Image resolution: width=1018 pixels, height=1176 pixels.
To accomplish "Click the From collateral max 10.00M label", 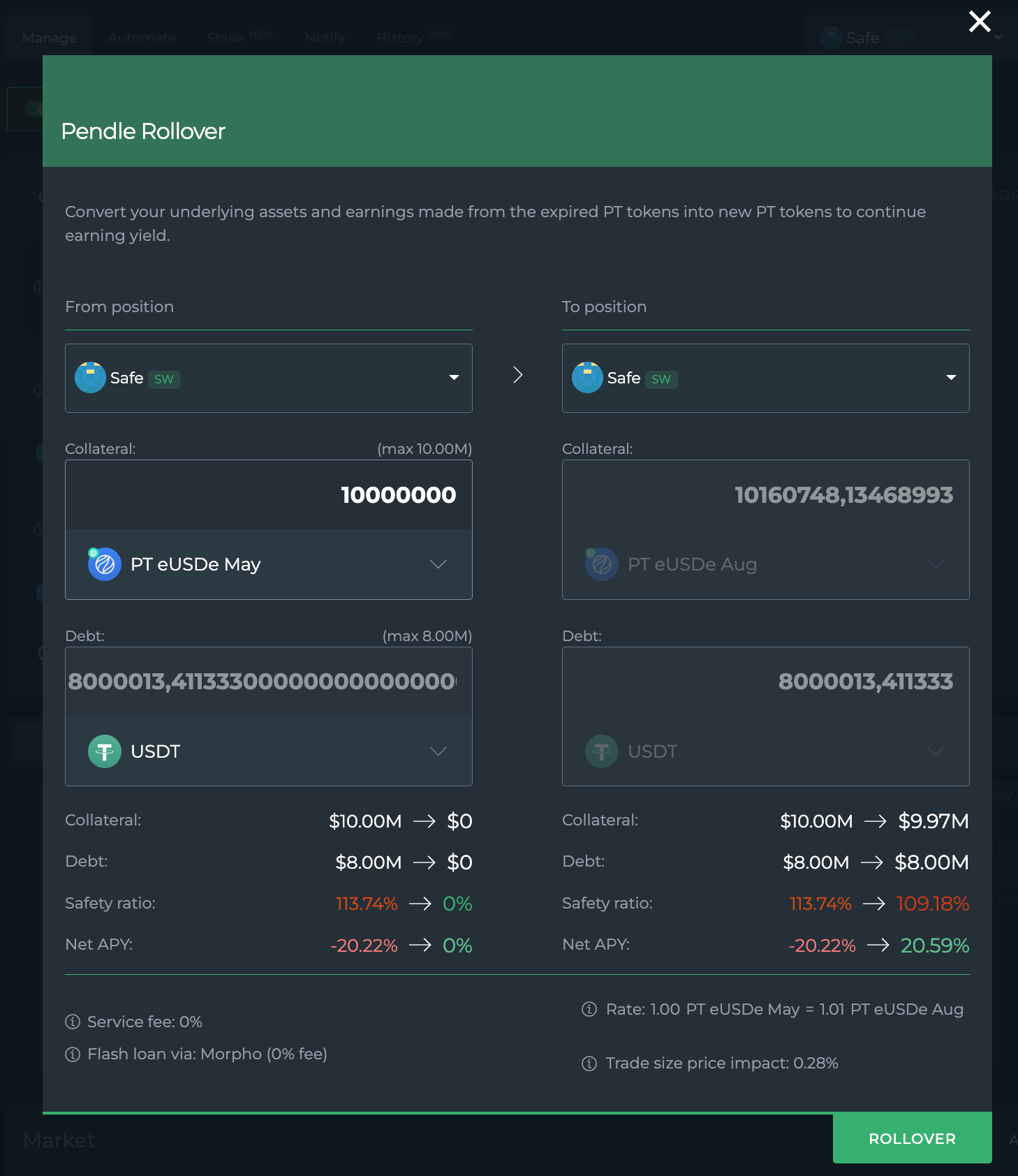I will pyautogui.click(x=425, y=449).
